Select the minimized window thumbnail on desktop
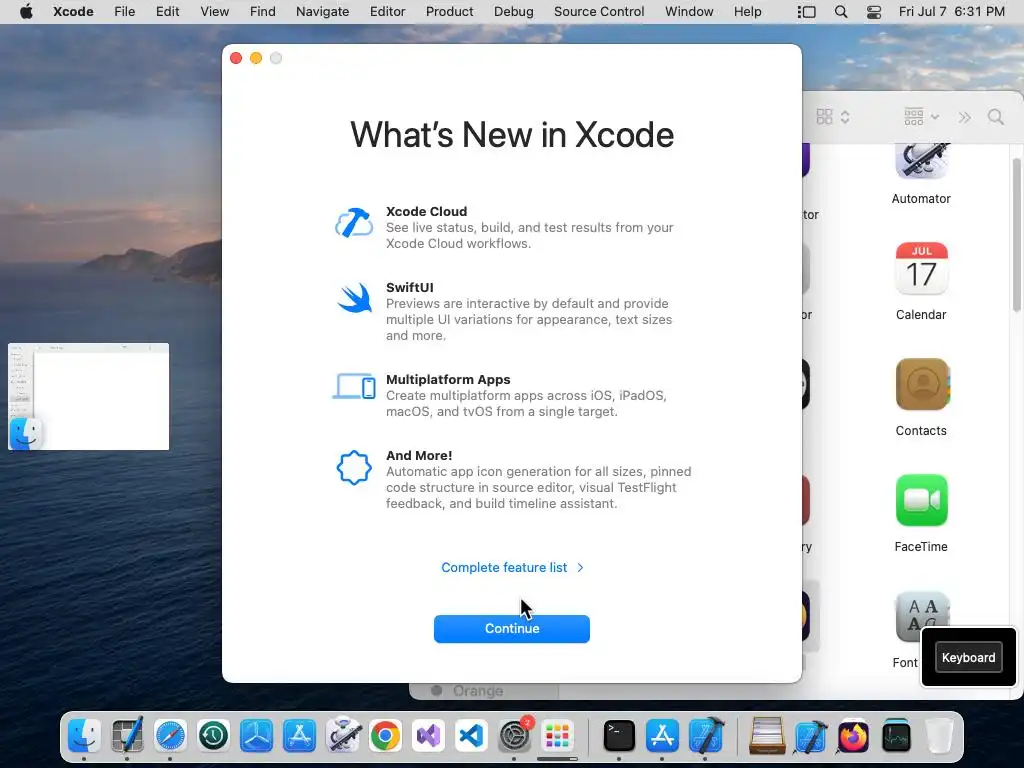 88,396
